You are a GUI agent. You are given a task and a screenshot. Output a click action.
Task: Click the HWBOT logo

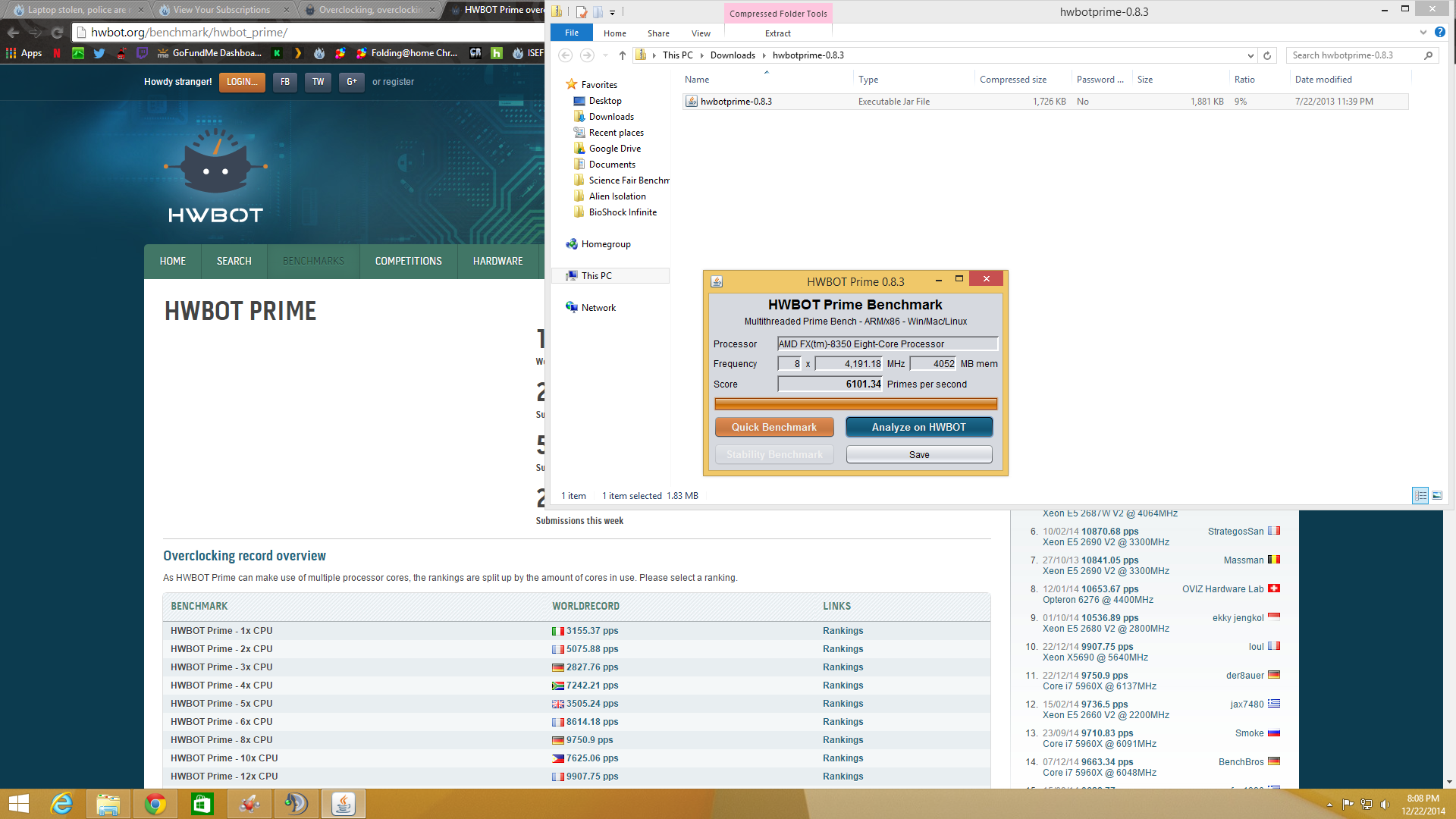pyautogui.click(x=215, y=176)
